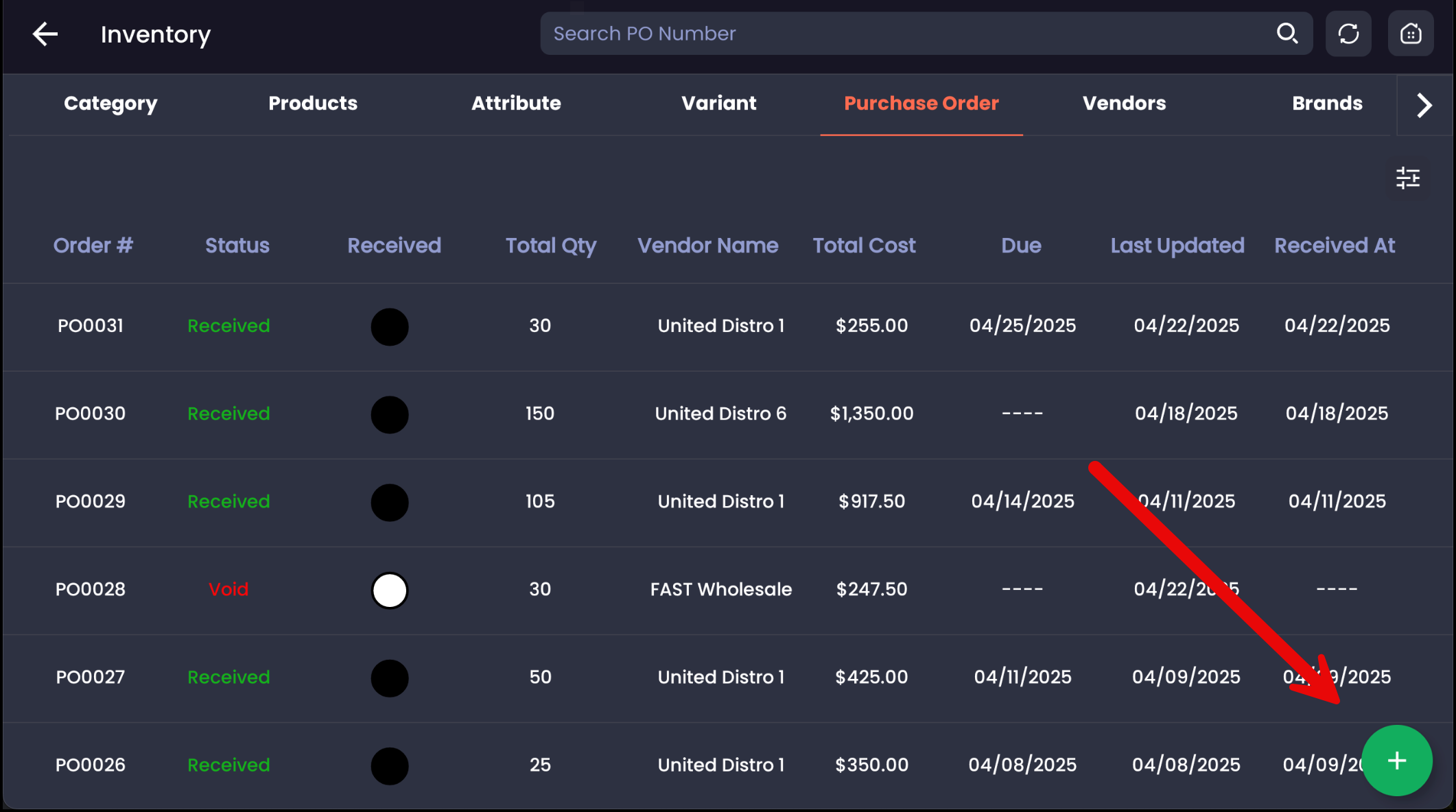Viewport: 1456px width, 812px height.
Task: Click the search magnifier icon
Action: (x=1287, y=33)
